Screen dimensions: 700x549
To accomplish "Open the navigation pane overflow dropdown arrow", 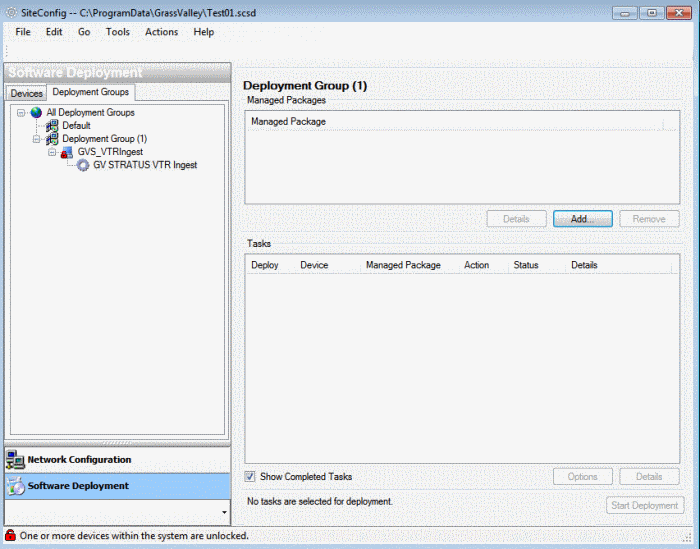I will click(224, 512).
